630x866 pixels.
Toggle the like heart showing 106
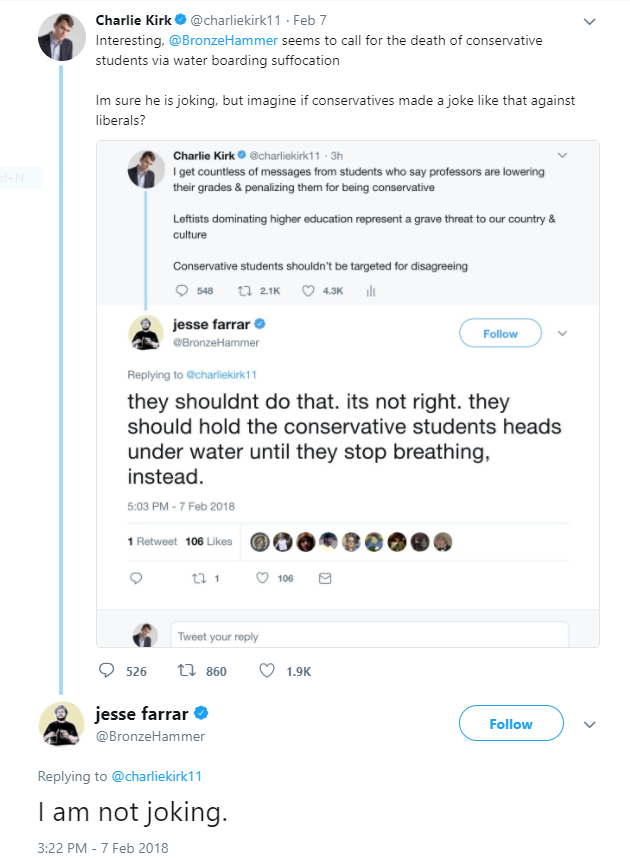pyautogui.click(x=262, y=577)
